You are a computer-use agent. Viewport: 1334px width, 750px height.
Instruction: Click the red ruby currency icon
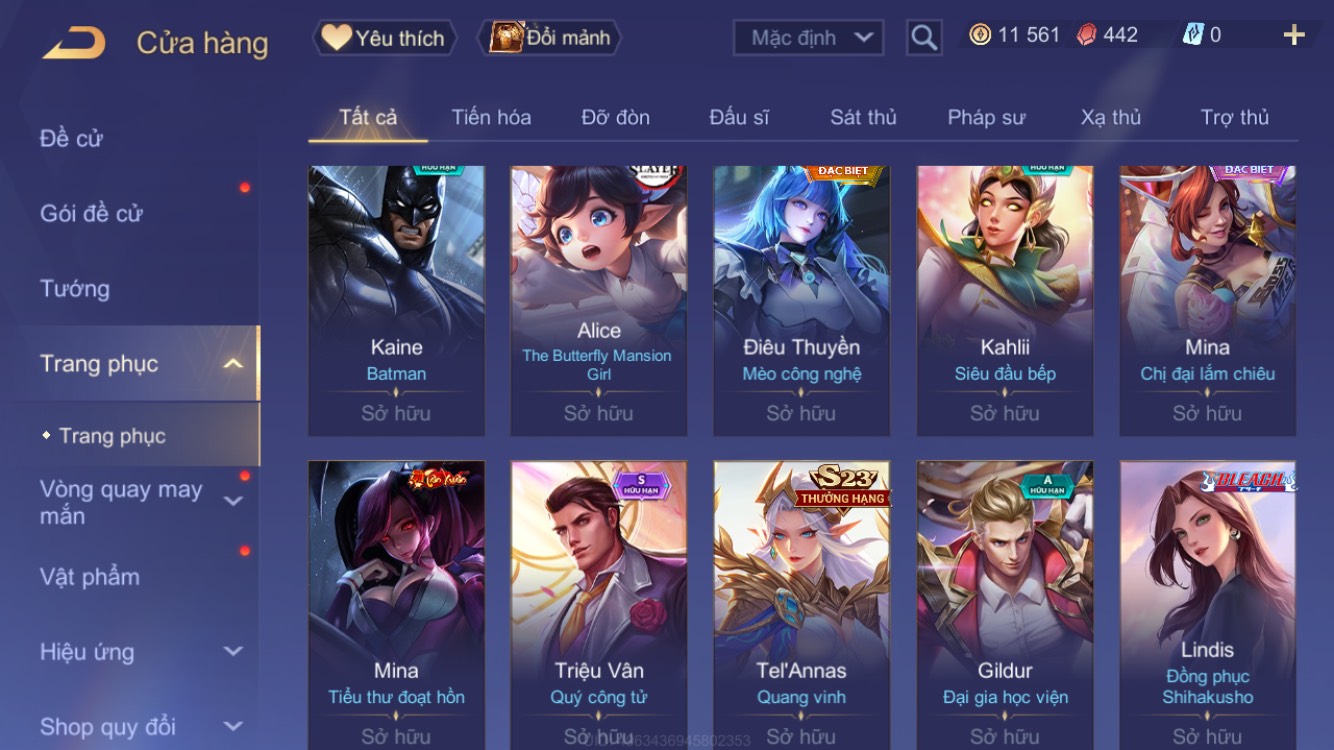[x=1086, y=35]
